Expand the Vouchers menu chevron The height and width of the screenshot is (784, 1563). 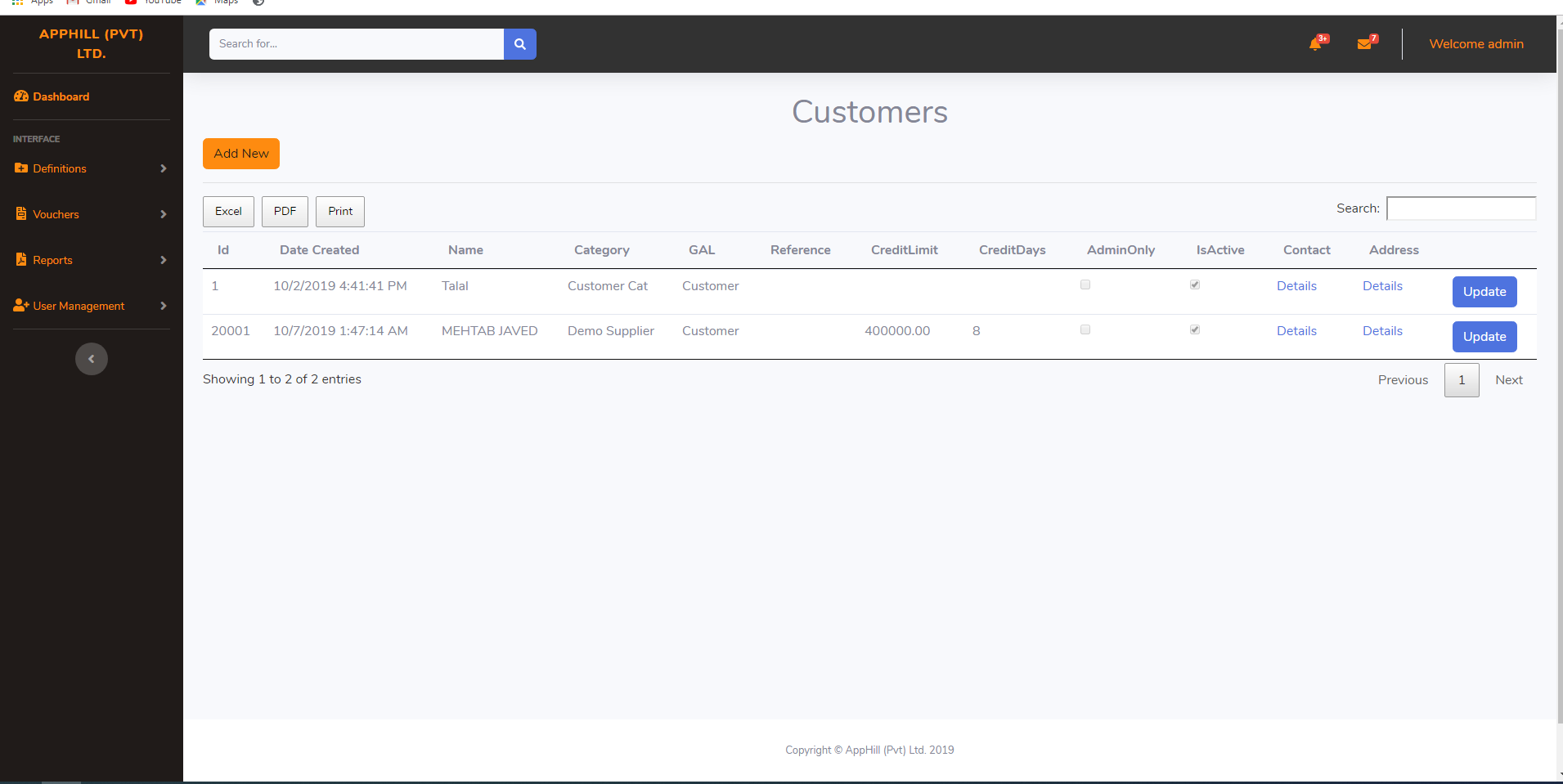(164, 214)
